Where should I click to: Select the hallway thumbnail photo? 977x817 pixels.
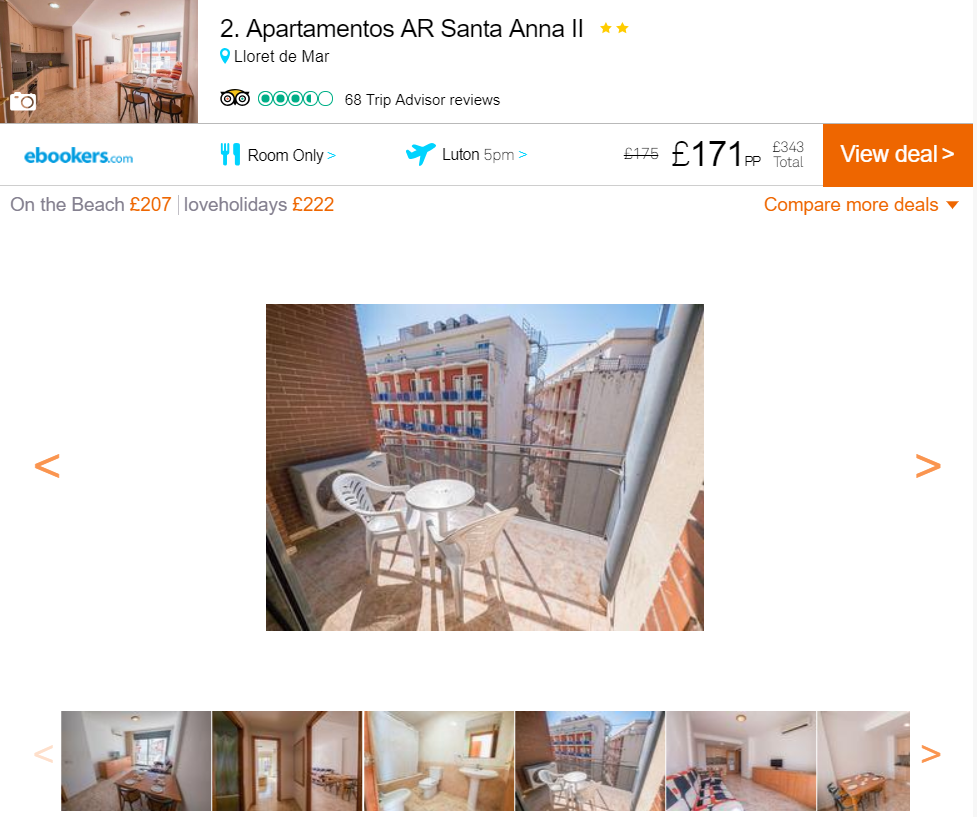(x=287, y=761)
